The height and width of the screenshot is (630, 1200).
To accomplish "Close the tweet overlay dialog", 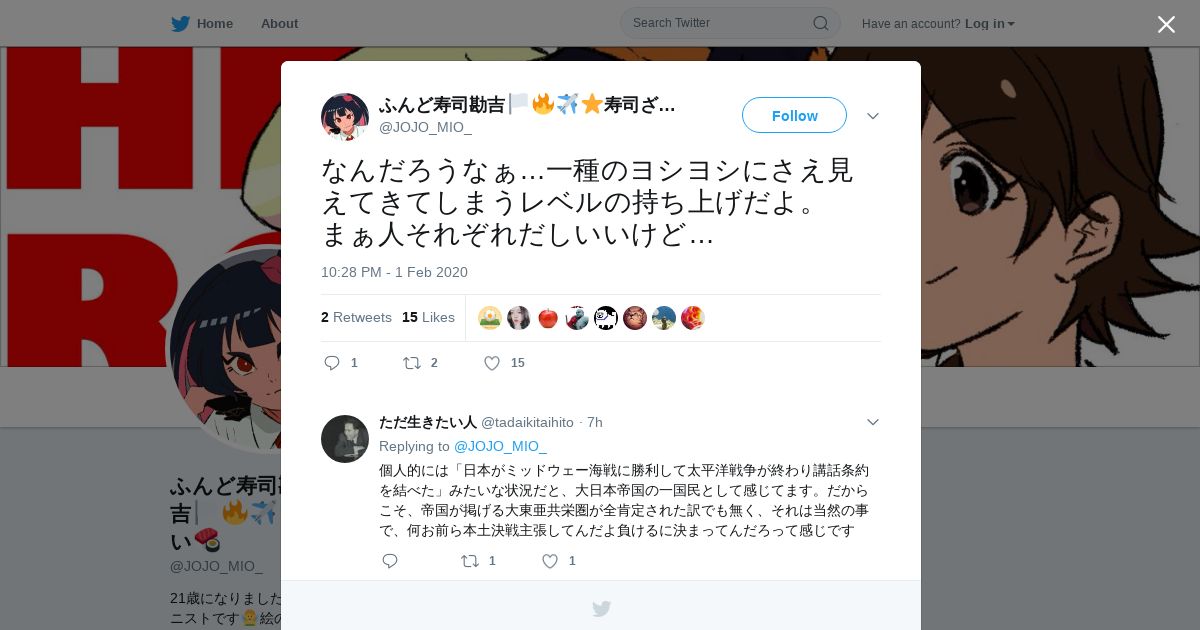I will (x=1166, y=24).
